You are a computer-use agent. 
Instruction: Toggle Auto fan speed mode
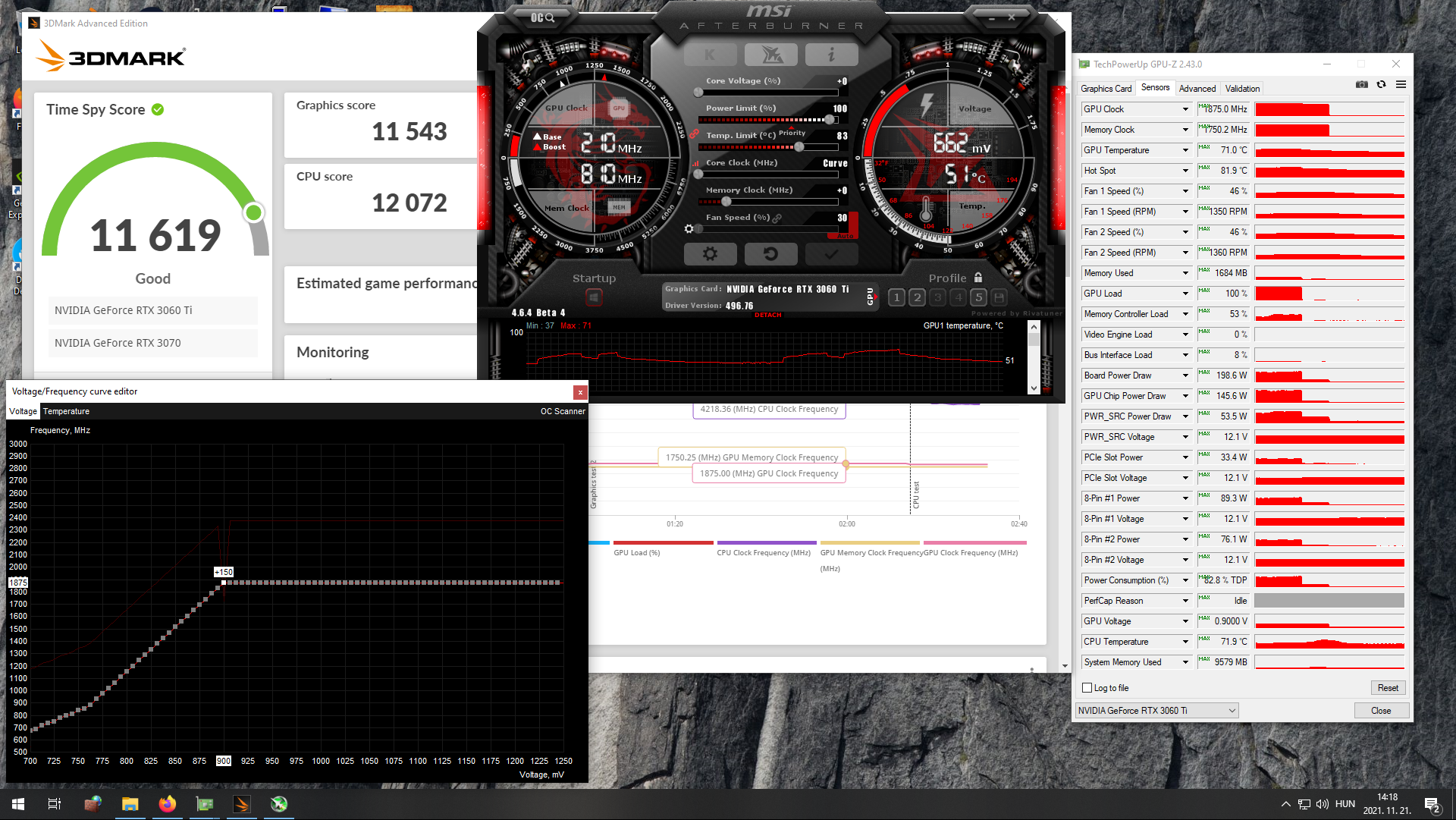pos(845,236)
